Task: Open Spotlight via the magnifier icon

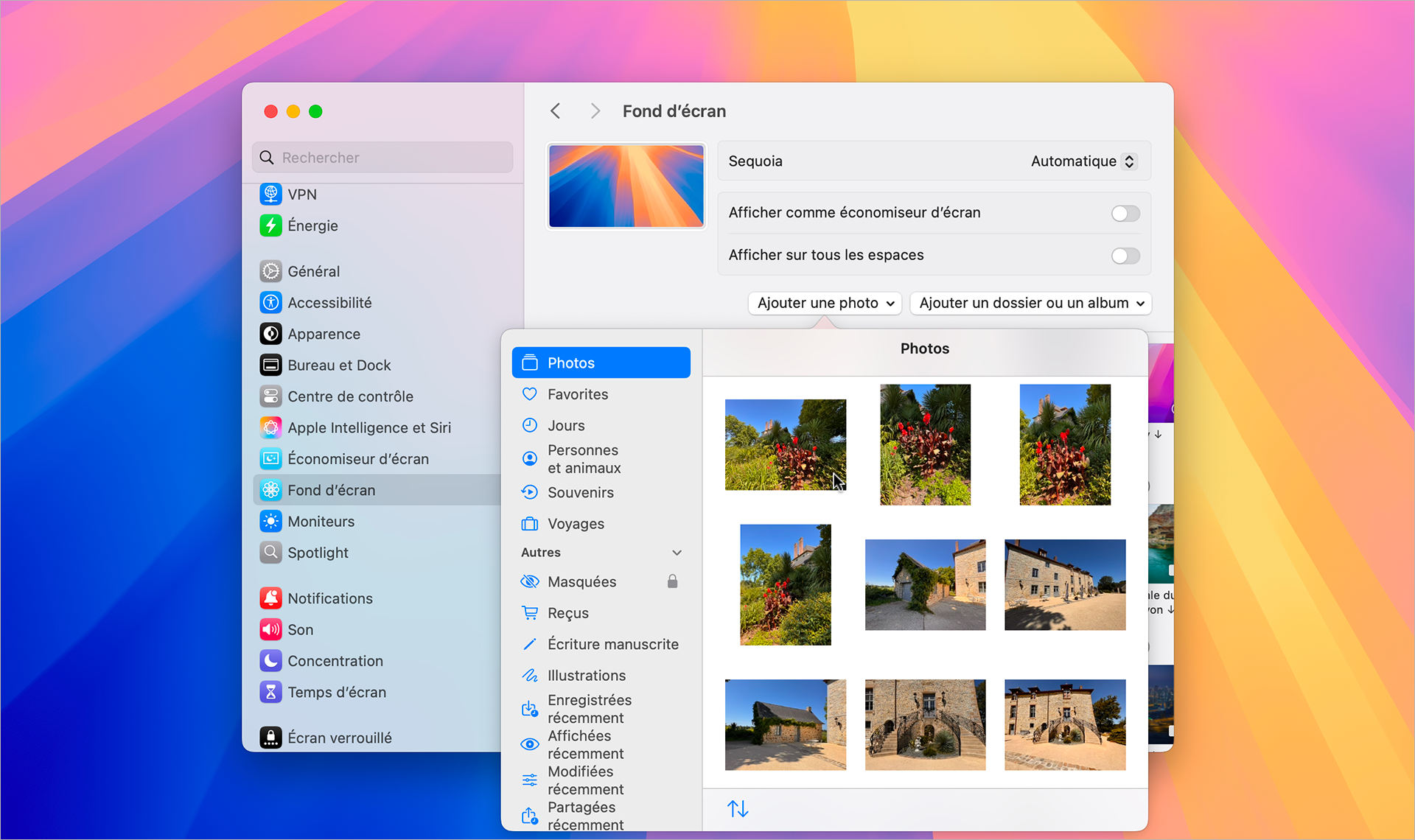Action: point(271,553)
